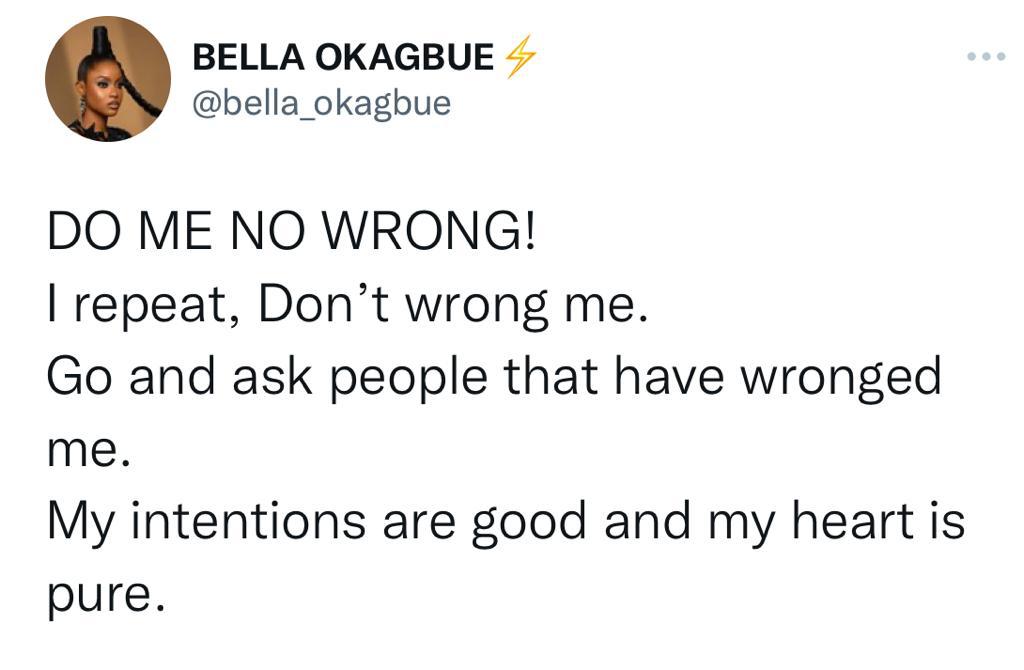
Task: Click the word "ask" in the third line
Action: (x=272, y=377)
